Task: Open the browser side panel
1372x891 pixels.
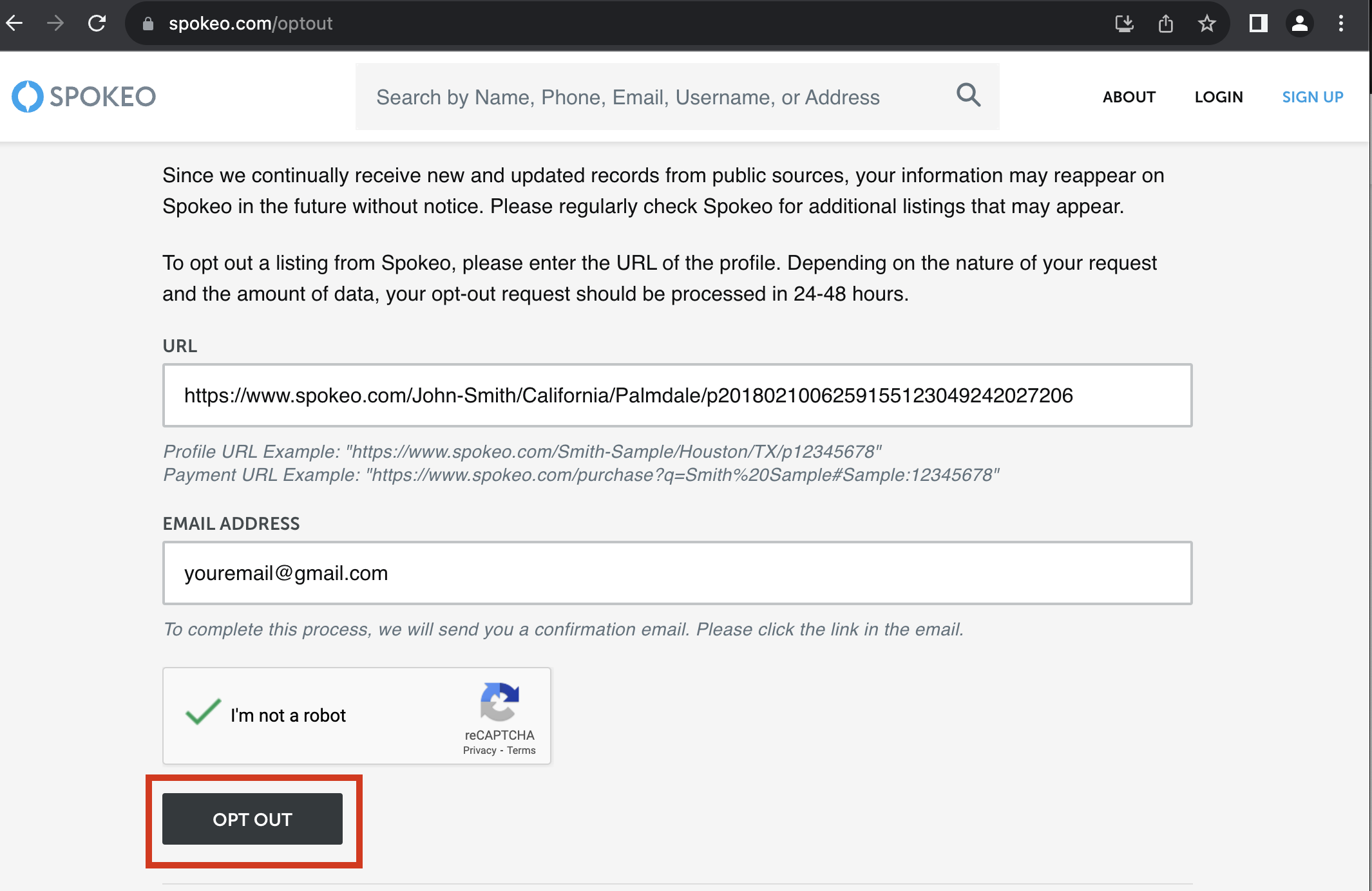Action: pos(1257,23)
